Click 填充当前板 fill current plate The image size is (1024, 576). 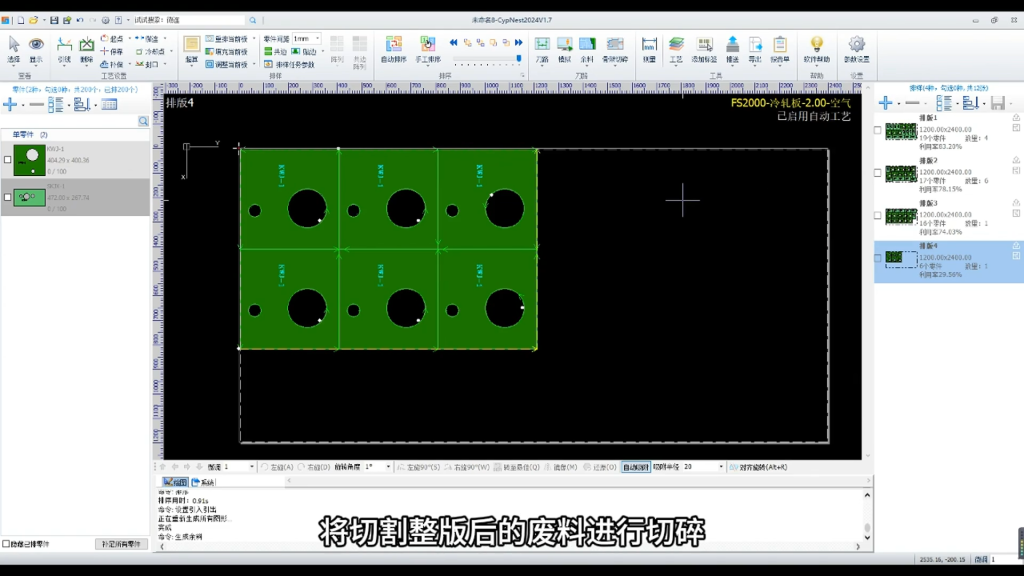coord(227,52)
